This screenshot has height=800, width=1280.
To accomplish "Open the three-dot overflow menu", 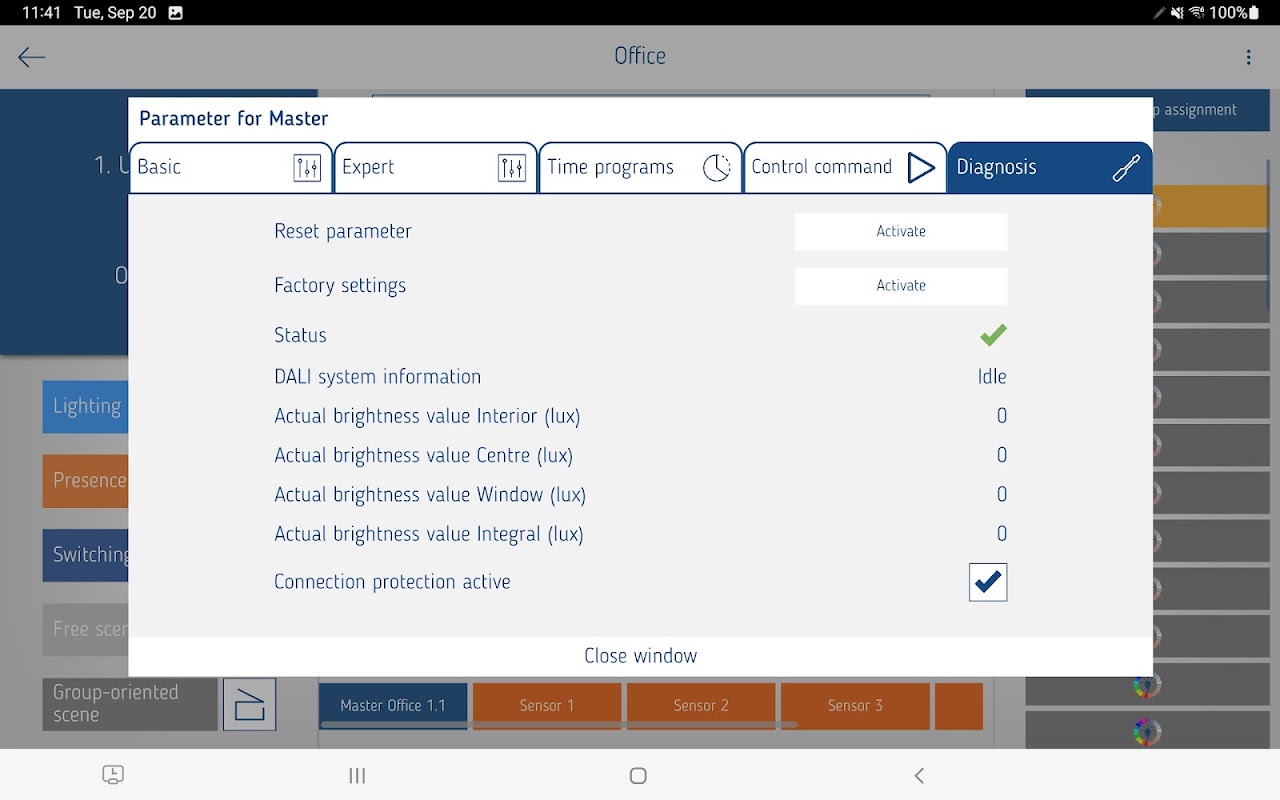I will pos(1248,57).
